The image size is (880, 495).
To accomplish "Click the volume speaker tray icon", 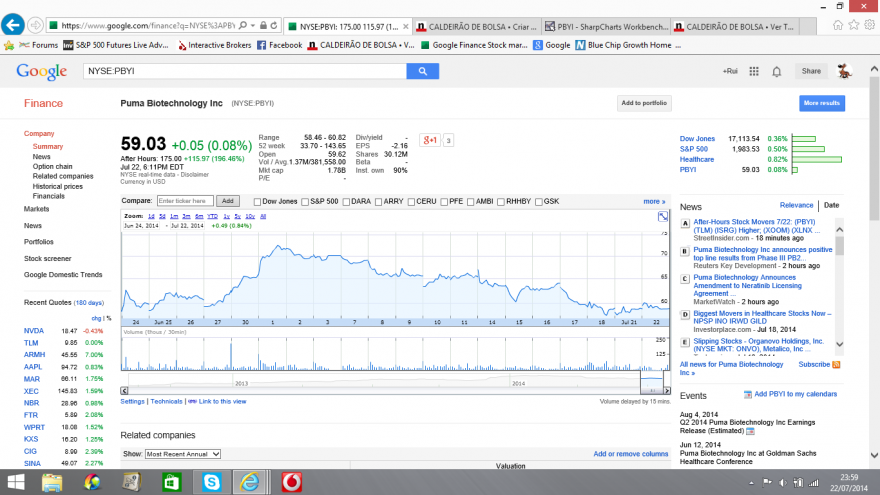I will 782,483.
